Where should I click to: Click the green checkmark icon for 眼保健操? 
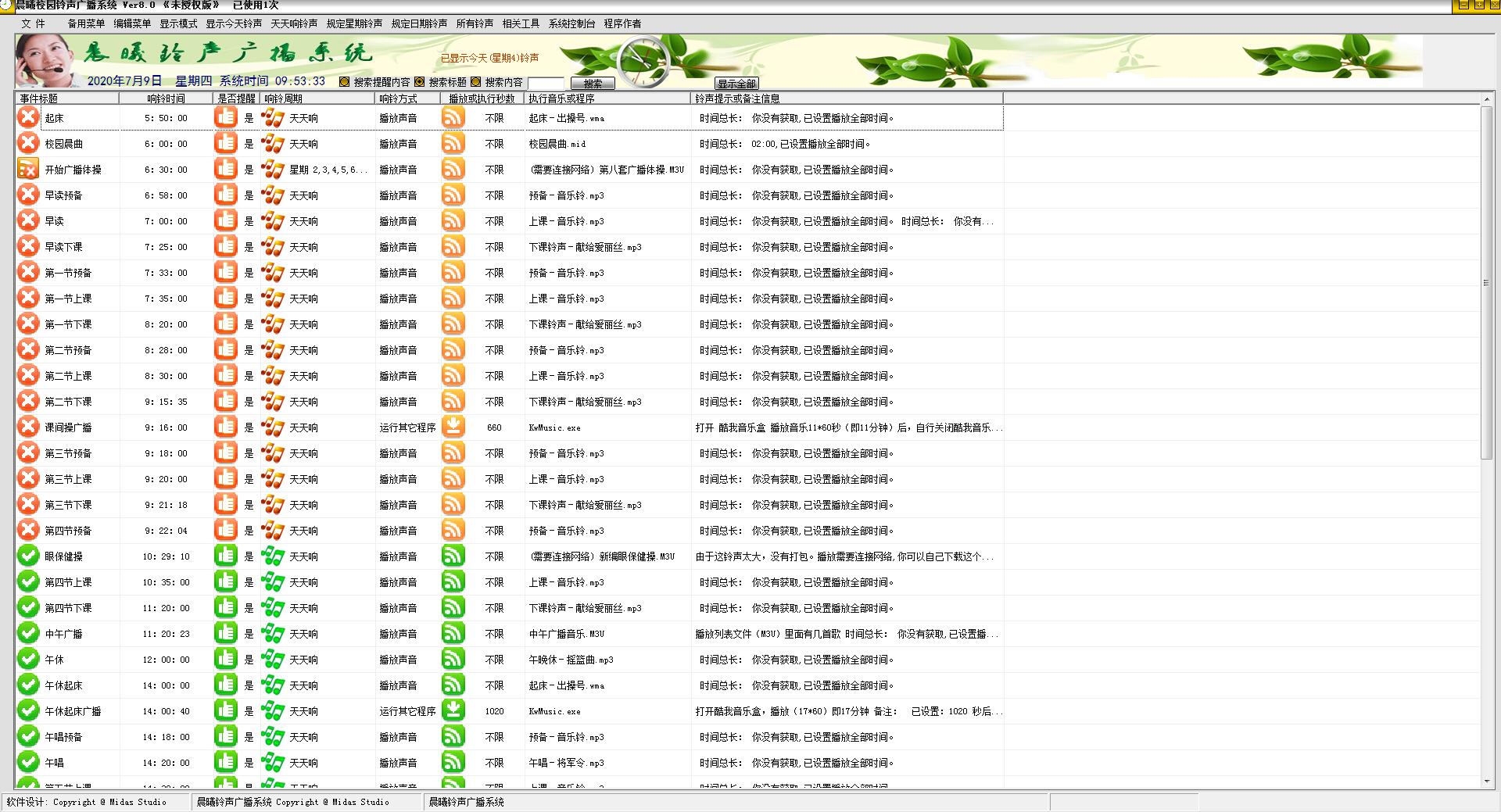28,556
